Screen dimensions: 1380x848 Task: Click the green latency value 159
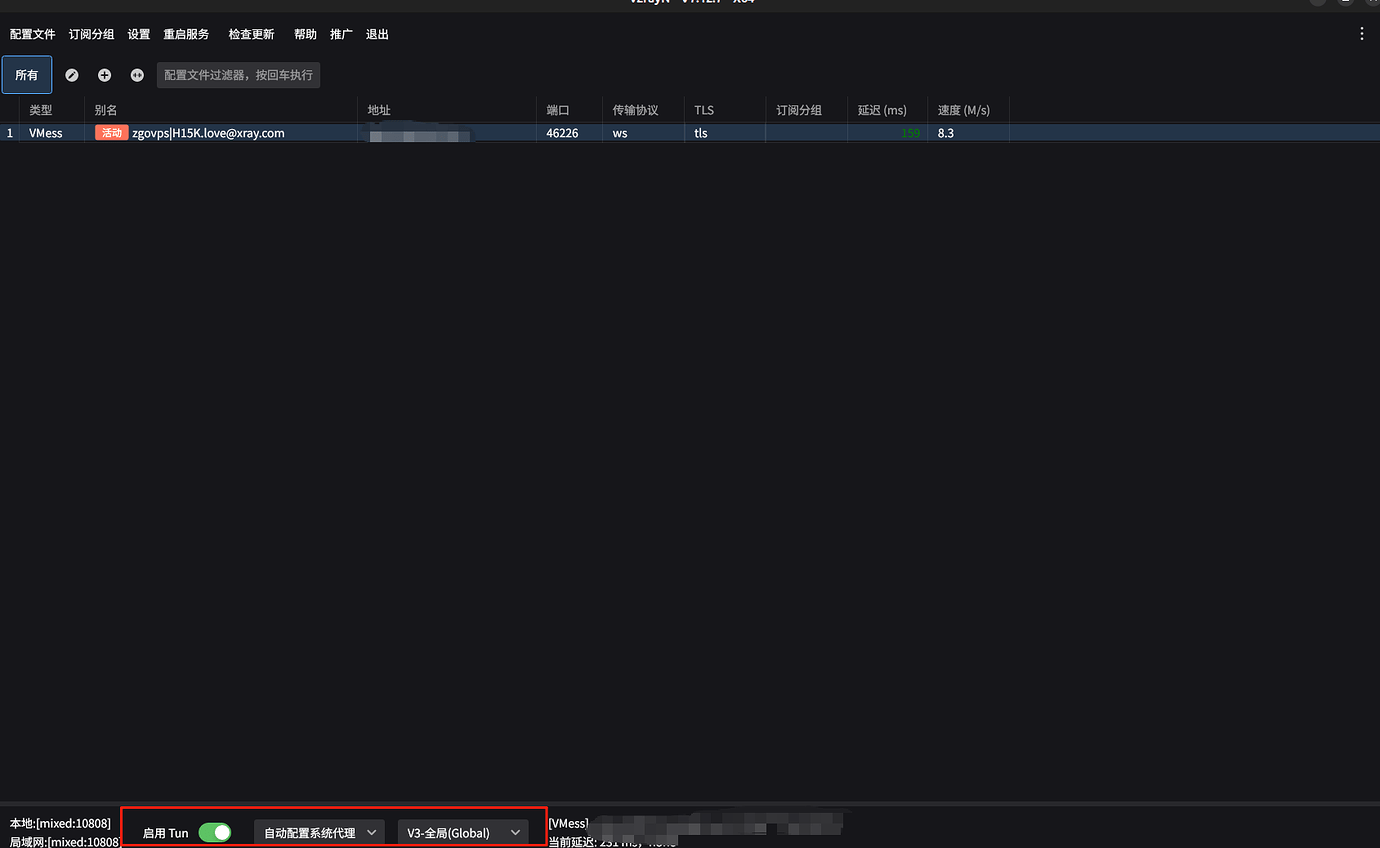[913, 132]
